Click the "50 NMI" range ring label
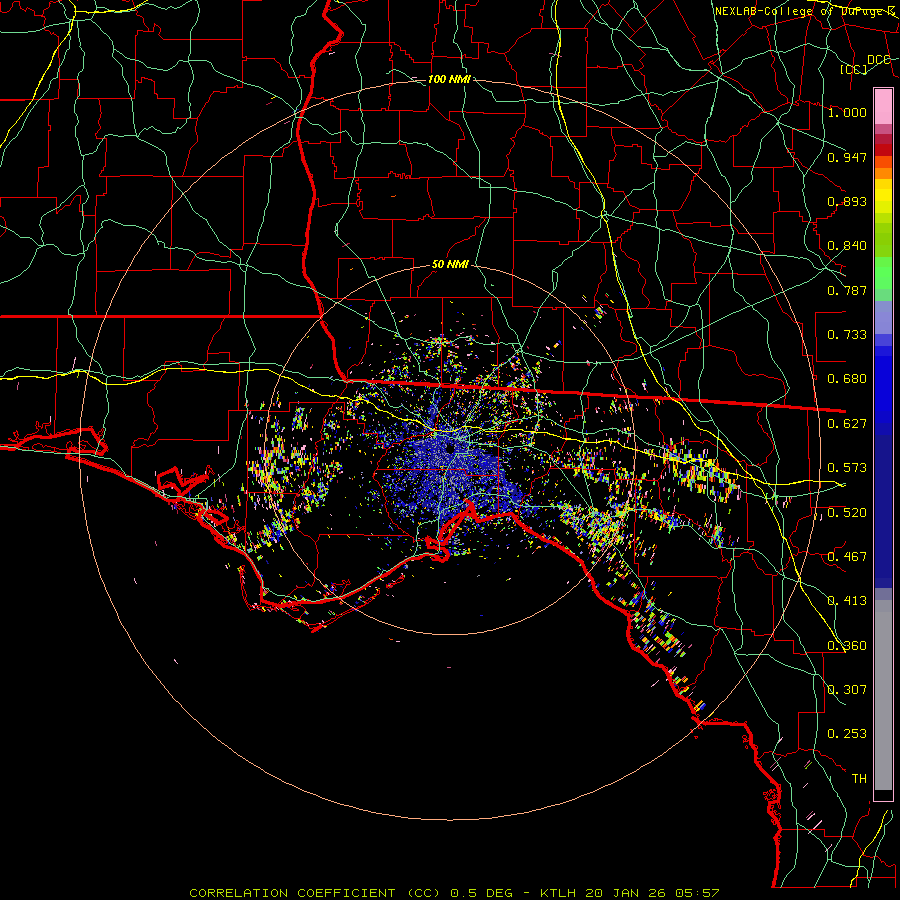 point(450,265)
